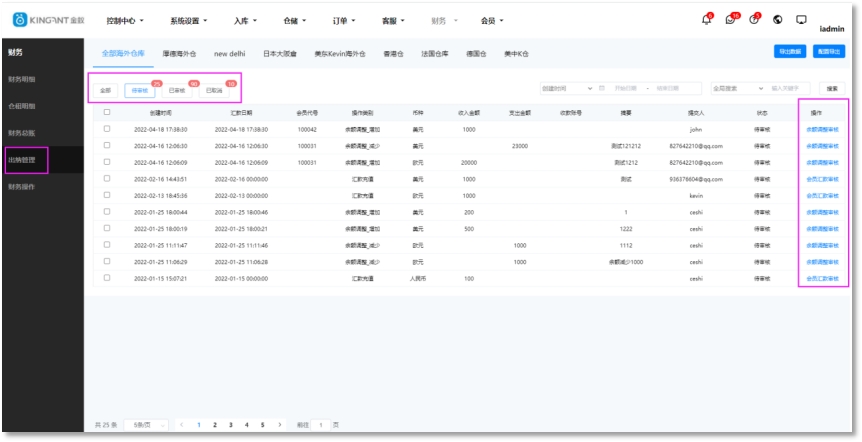Select 财务总账 in the left sidebar

[x=22, y=132]
